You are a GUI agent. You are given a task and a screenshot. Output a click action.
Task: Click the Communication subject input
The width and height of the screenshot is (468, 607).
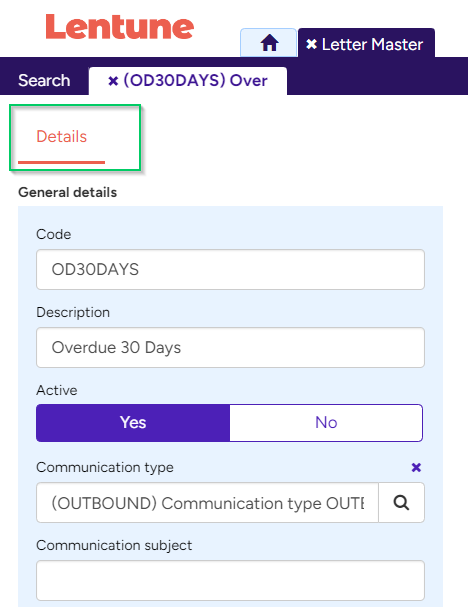[x=230, y=581]
